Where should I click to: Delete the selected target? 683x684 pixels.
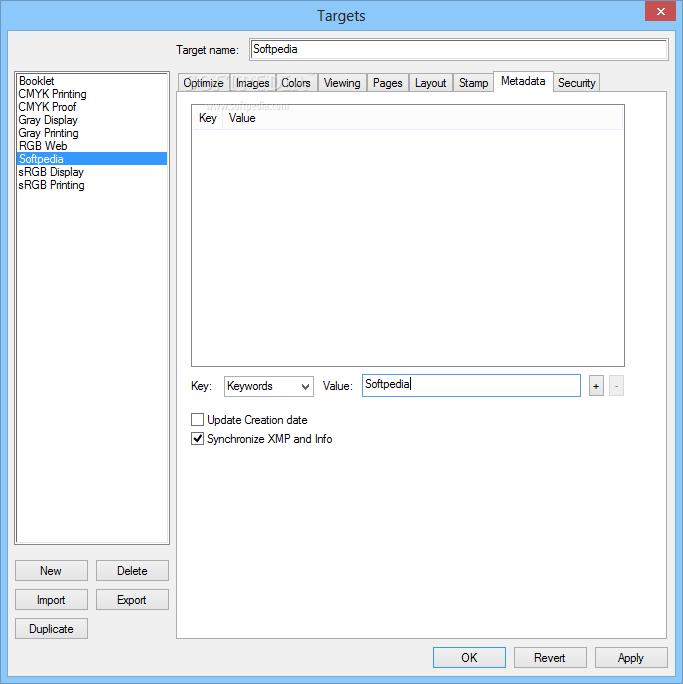(x=132, y=571)
